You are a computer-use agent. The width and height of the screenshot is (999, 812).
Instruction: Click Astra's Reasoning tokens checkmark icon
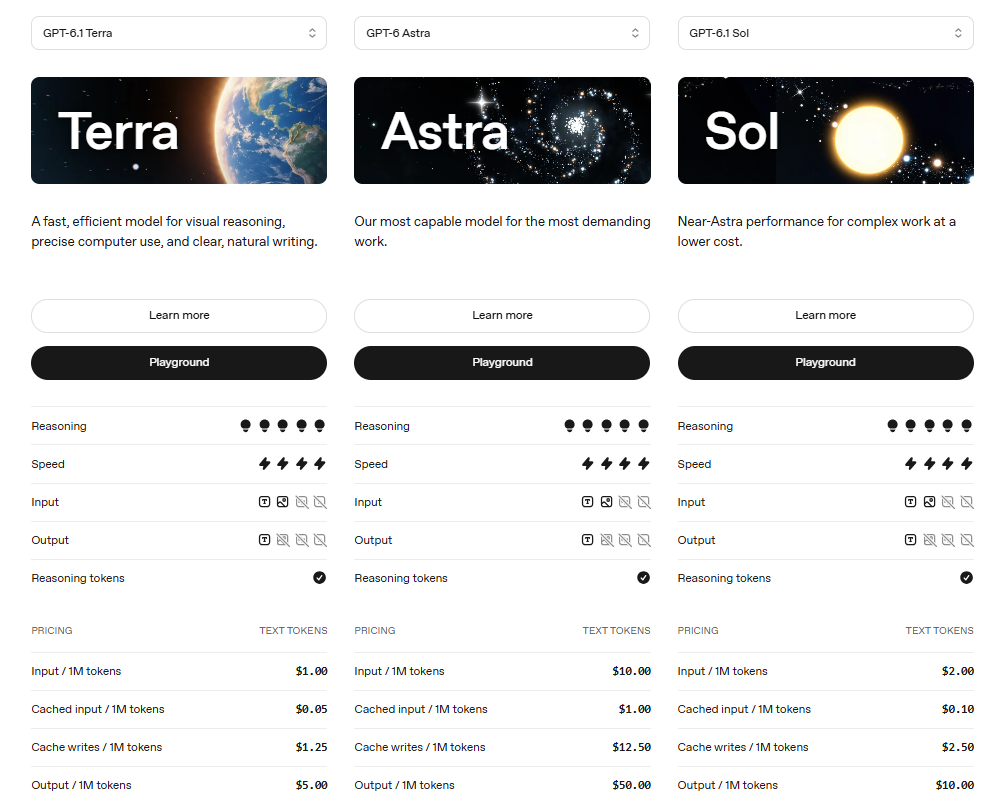pos(643,577)
